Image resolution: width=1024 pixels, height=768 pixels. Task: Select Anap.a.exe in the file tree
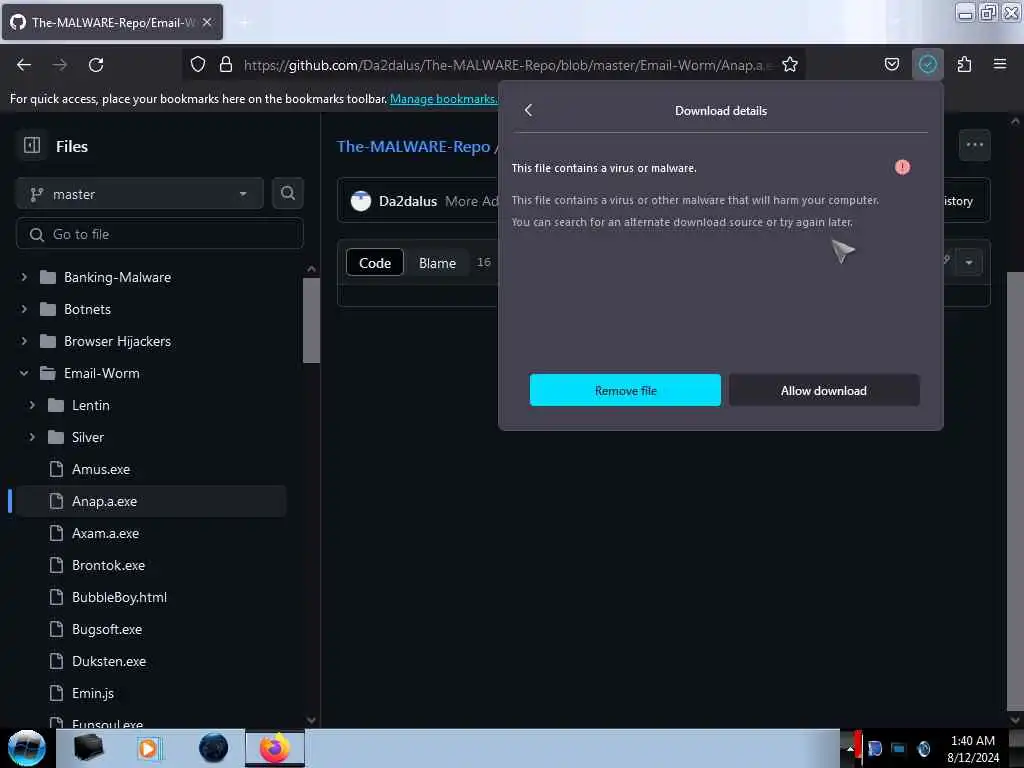click(x=150, y=501)
